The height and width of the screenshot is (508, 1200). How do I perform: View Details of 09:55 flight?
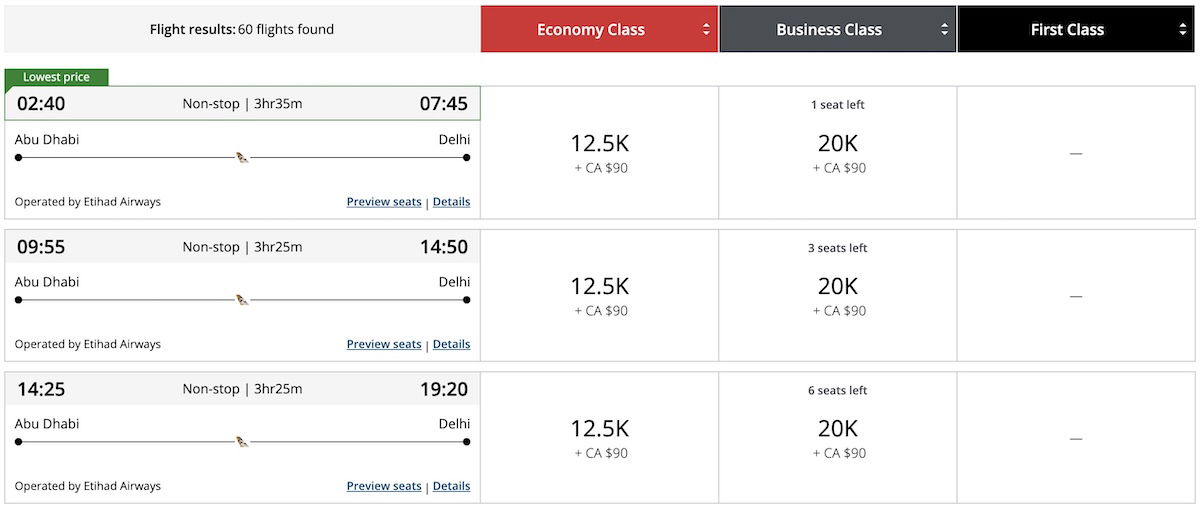pos(451,344)
